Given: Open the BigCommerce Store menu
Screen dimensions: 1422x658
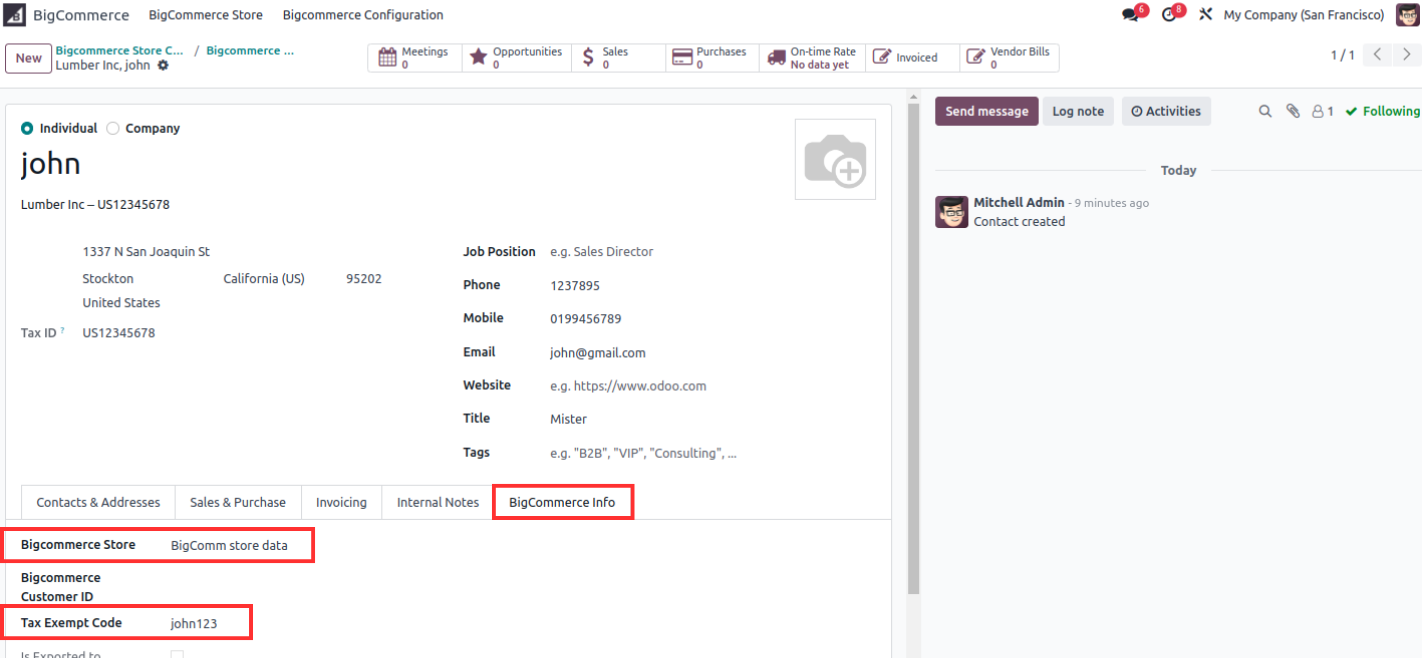Looking at the screenshot, I should tap(206, 15).
